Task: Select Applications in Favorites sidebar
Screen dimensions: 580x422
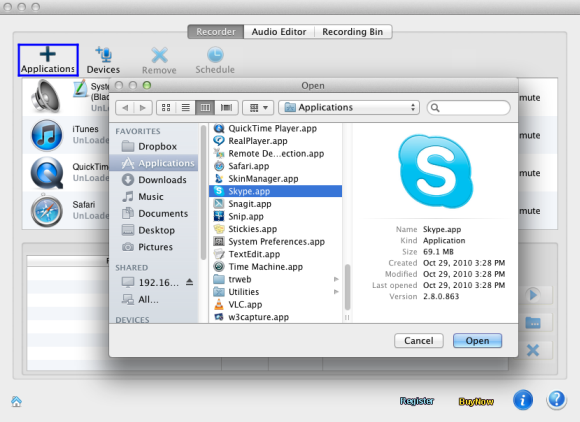Action: point(154,163)
